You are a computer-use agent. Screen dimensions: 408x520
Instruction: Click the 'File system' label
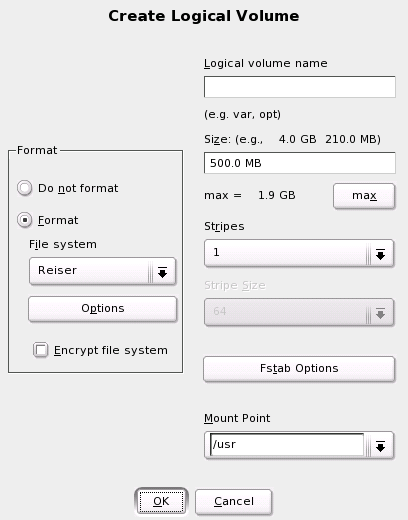point(63,244)
